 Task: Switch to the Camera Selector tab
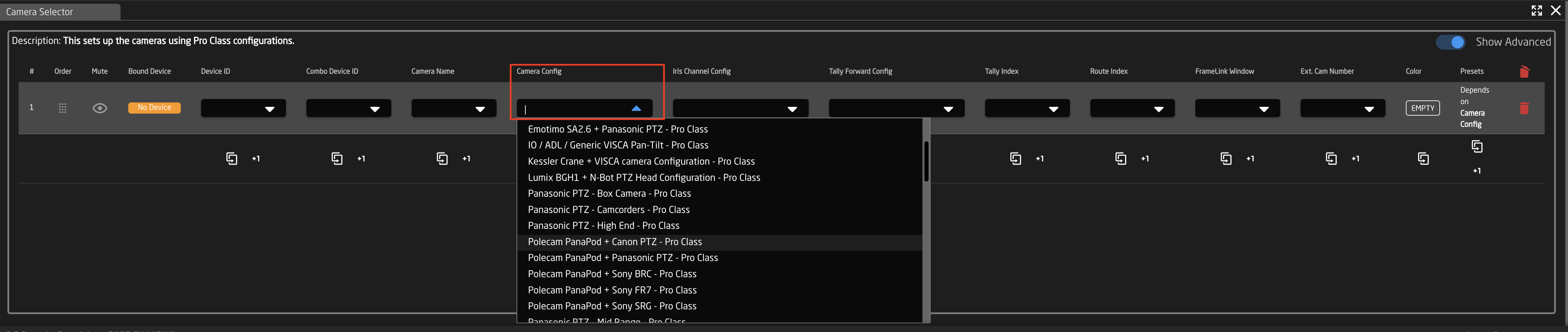[x=40, y=11]
